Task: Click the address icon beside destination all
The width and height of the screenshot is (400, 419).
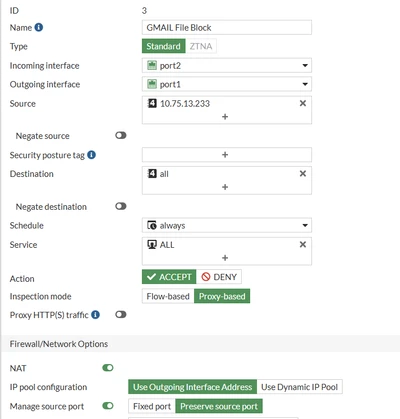Action: (x=152, y=174)
